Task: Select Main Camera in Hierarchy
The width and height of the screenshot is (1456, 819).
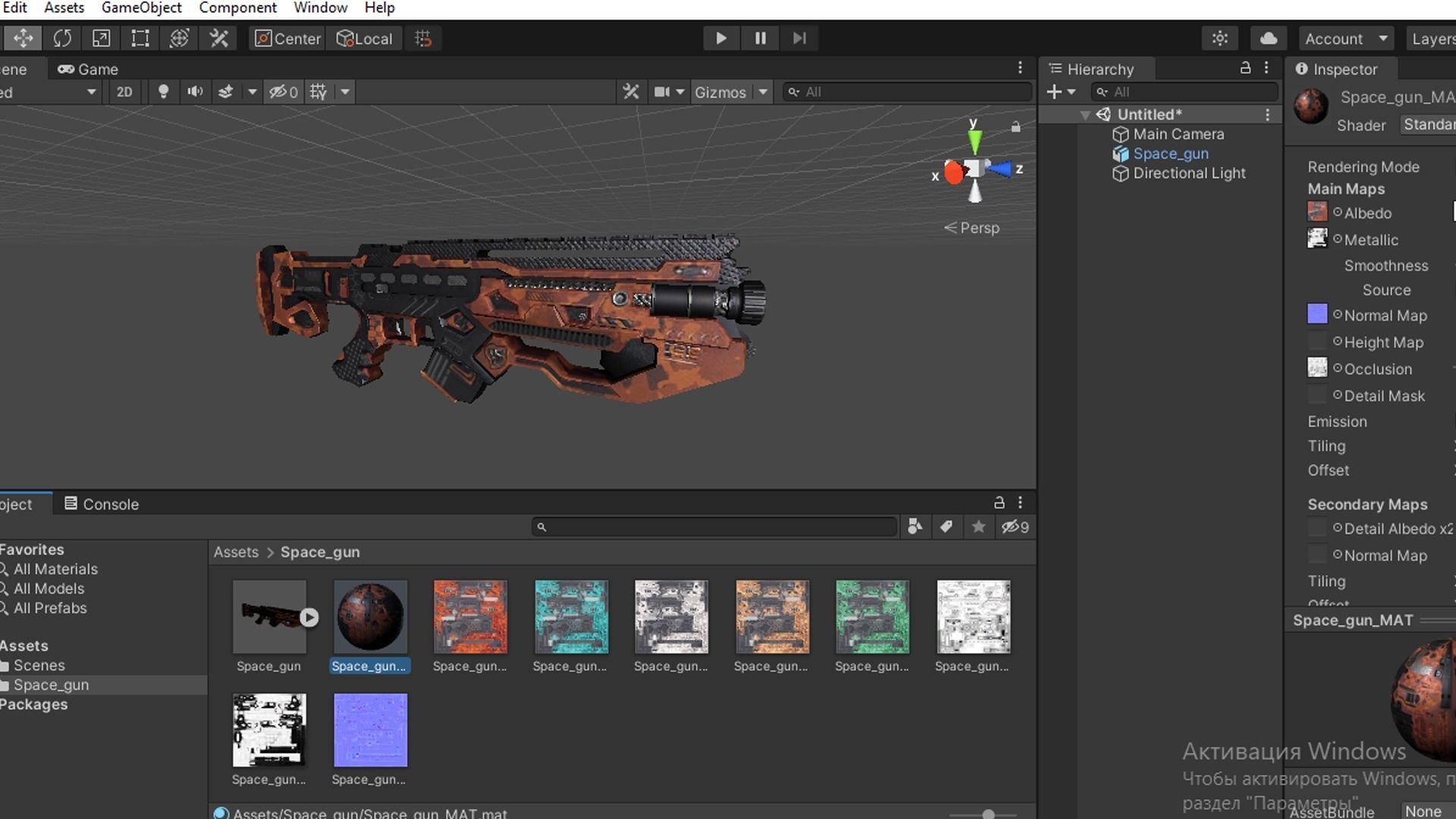Action: 1178,134
